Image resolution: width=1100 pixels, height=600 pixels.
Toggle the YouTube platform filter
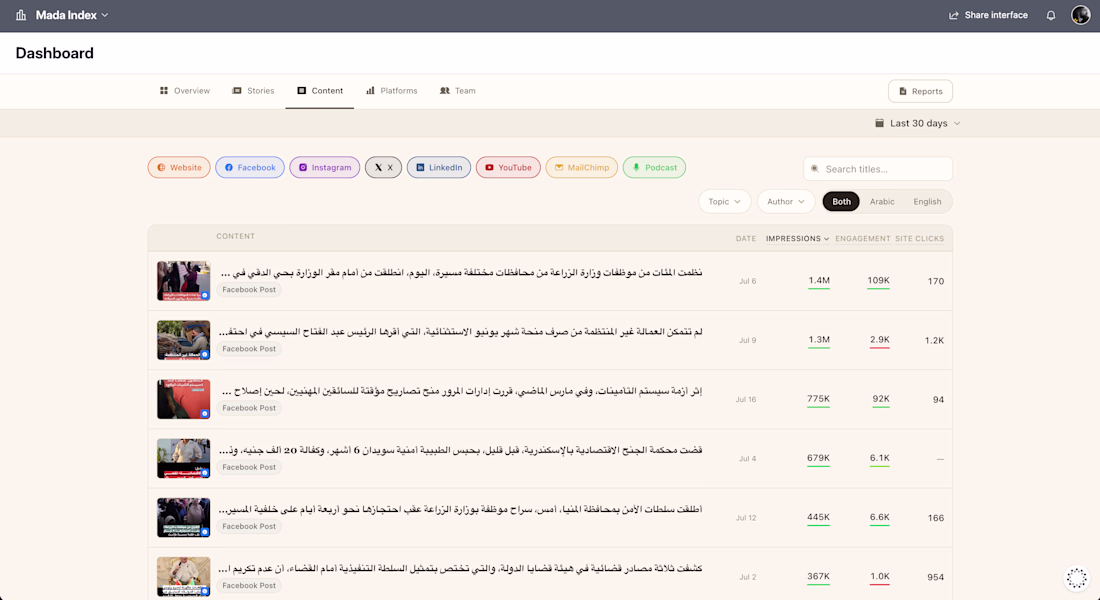(x=508, y=167)
